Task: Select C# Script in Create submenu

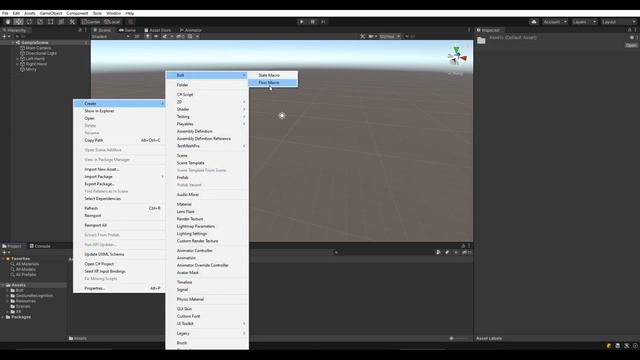Action: click(207, 94)
